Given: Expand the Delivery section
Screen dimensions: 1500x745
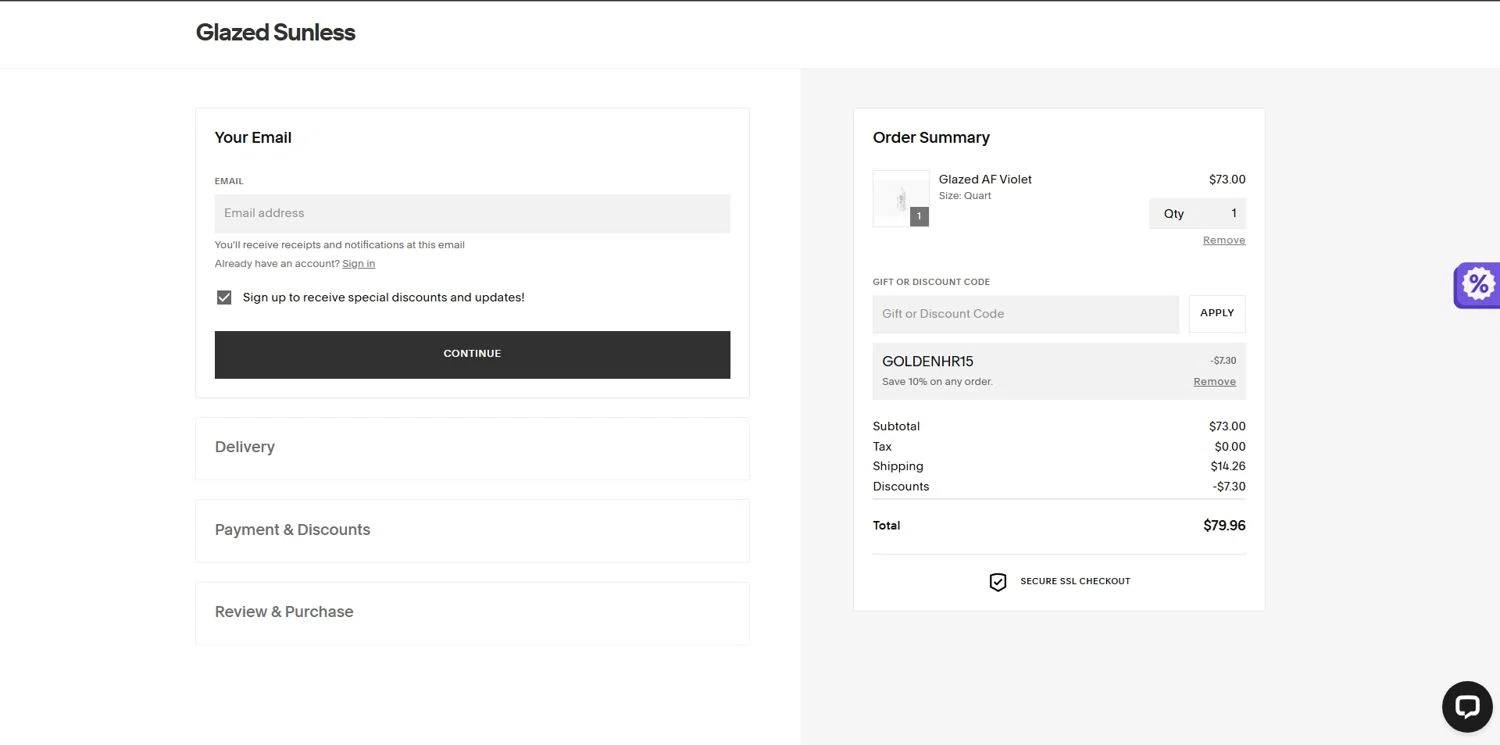Looking at the screenshot, I should coord(472,448).
